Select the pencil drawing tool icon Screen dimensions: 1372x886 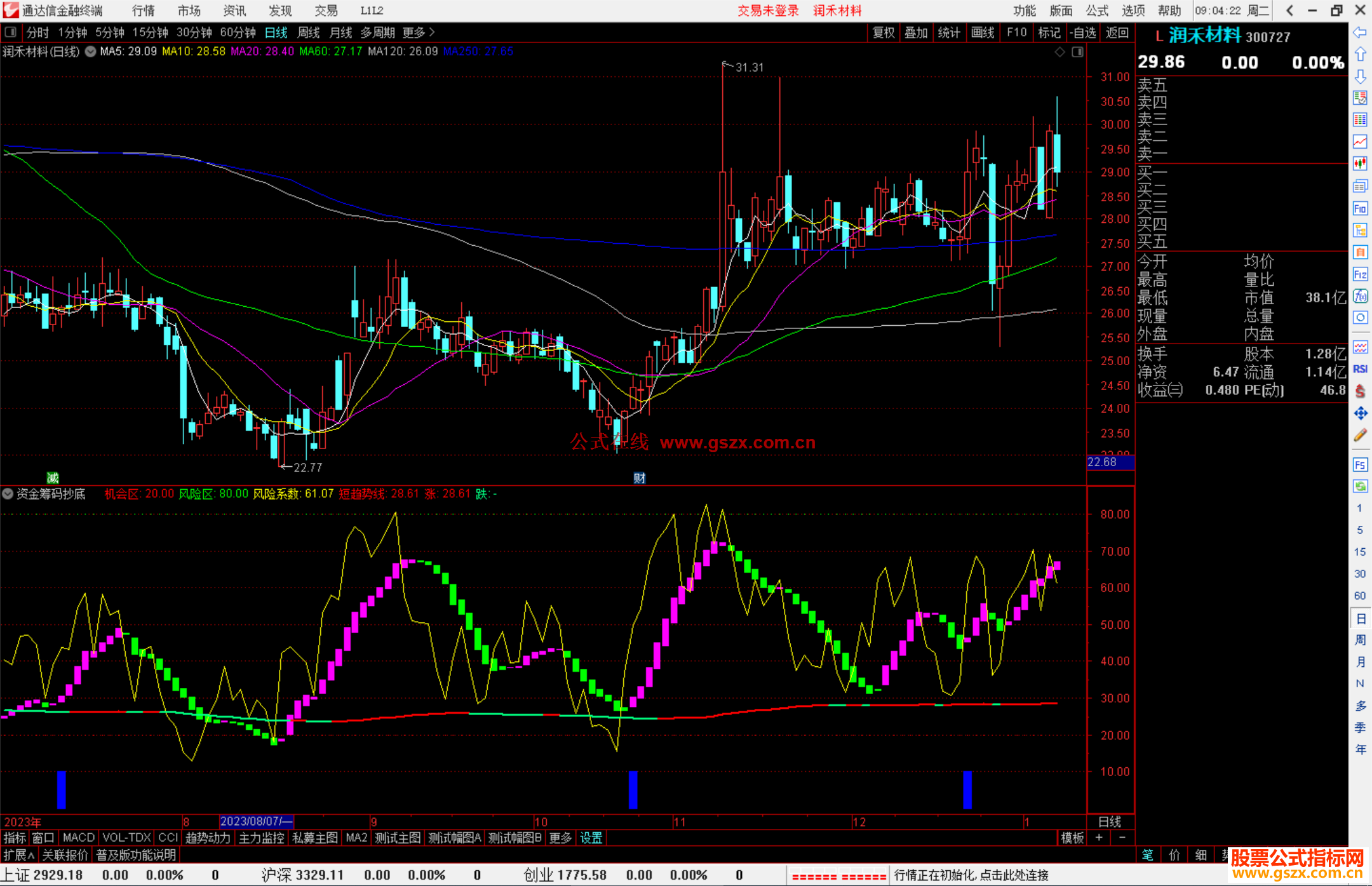coord(1360,436)
